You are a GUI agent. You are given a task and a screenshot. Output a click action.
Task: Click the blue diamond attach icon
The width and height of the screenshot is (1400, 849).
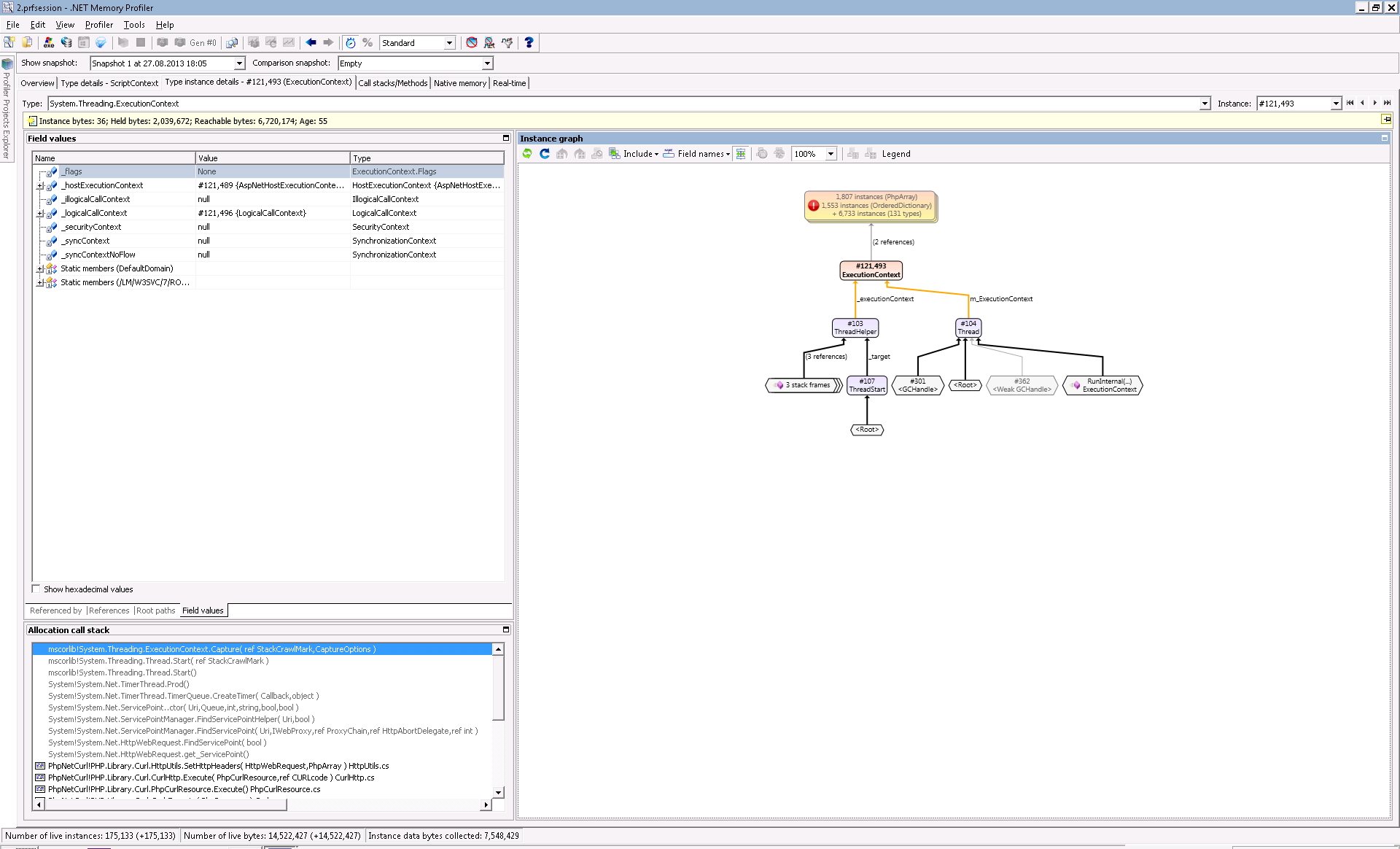pyautogui.click(x=101, y=42)
